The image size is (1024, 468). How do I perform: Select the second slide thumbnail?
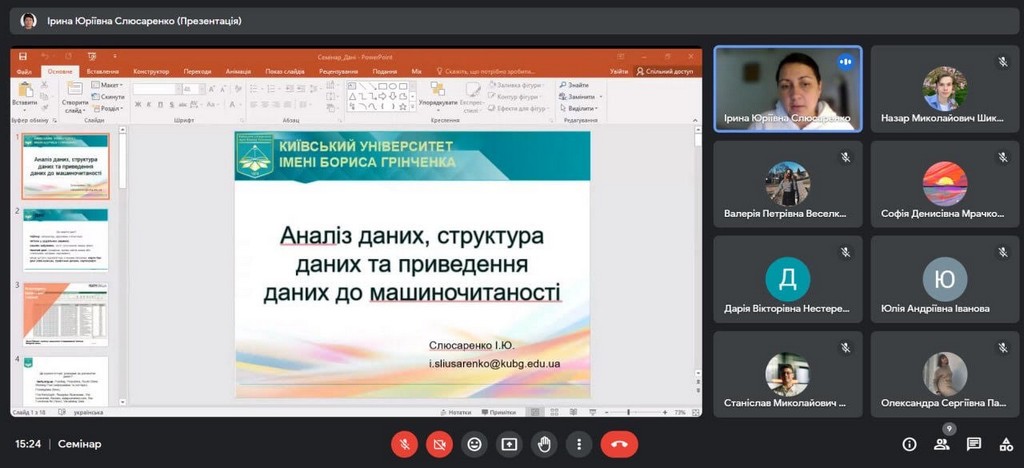tap(65, 240)
